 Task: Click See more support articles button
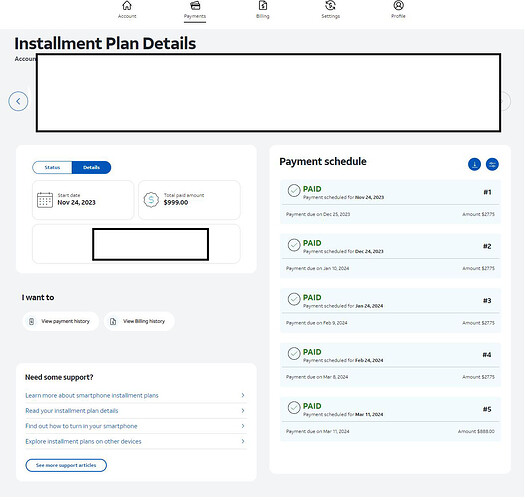[x=66, y=465]
